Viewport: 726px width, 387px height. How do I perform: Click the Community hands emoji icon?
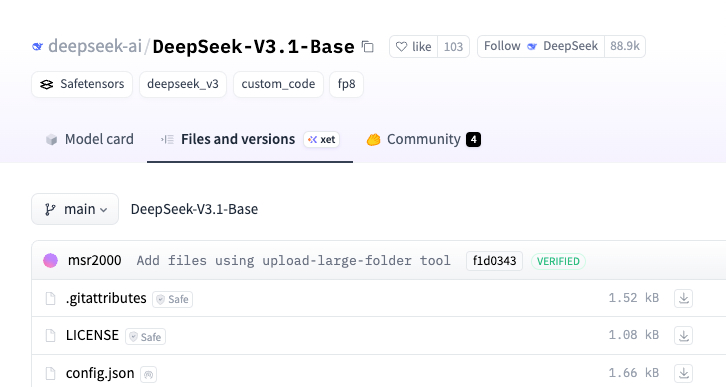(x=374, y=139)
